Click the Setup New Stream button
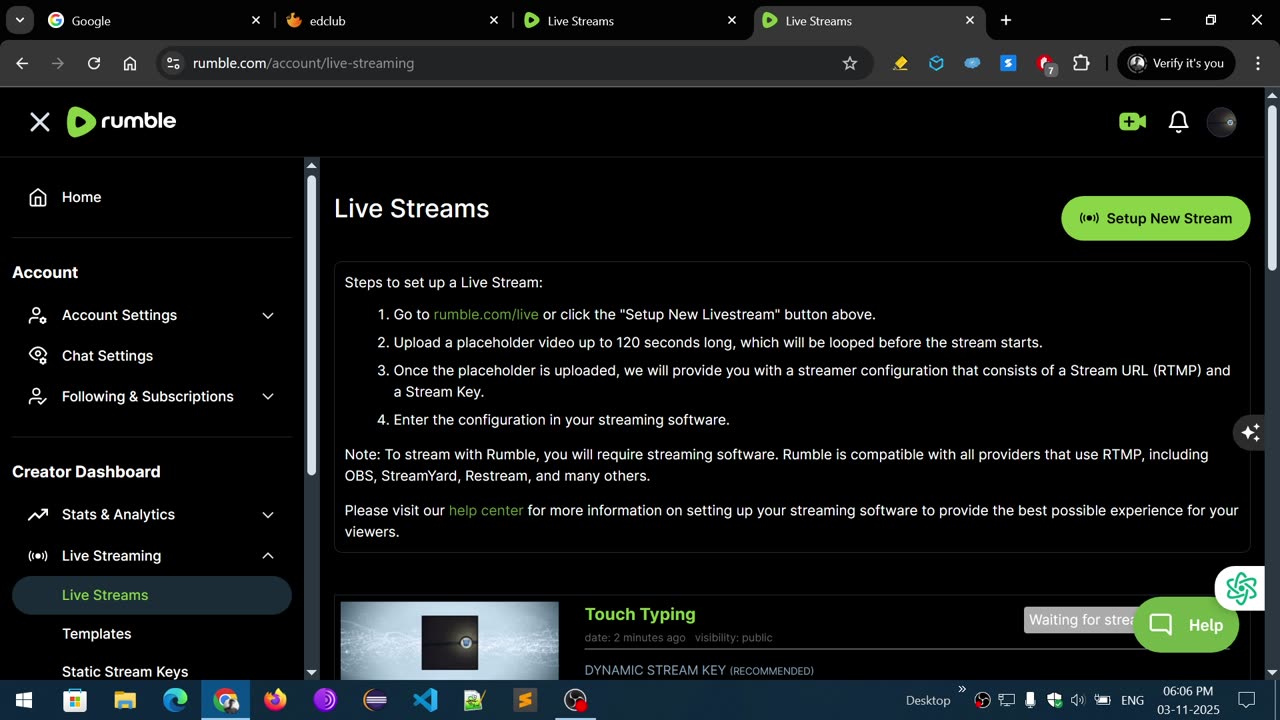 coord(1156,218)
